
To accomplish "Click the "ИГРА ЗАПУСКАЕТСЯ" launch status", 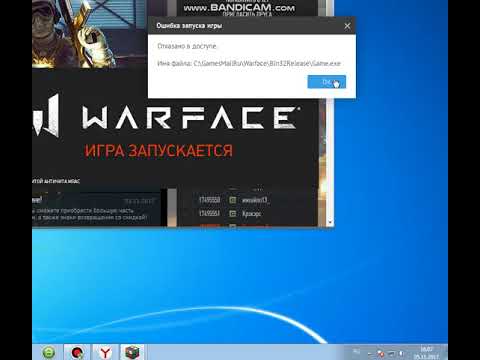I will [159, 151].
